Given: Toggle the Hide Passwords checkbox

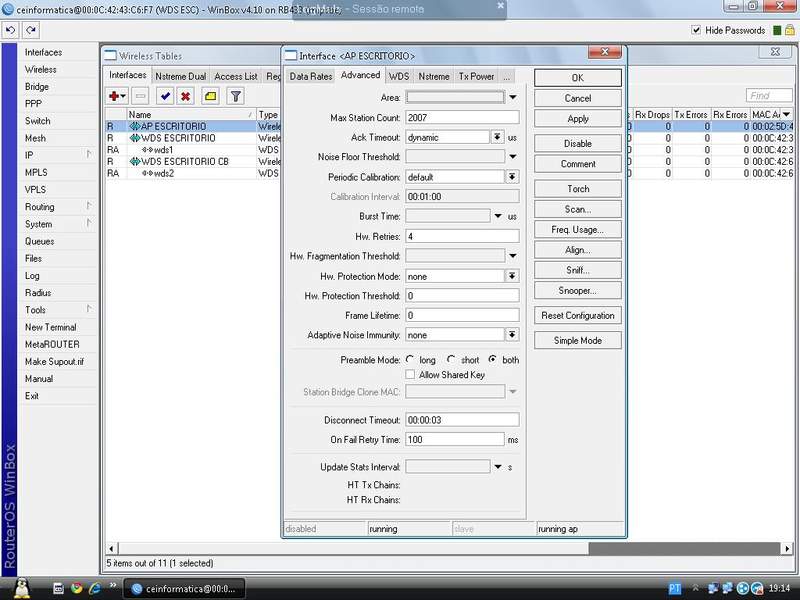Looking at the screenshot, I should point(697,31).
